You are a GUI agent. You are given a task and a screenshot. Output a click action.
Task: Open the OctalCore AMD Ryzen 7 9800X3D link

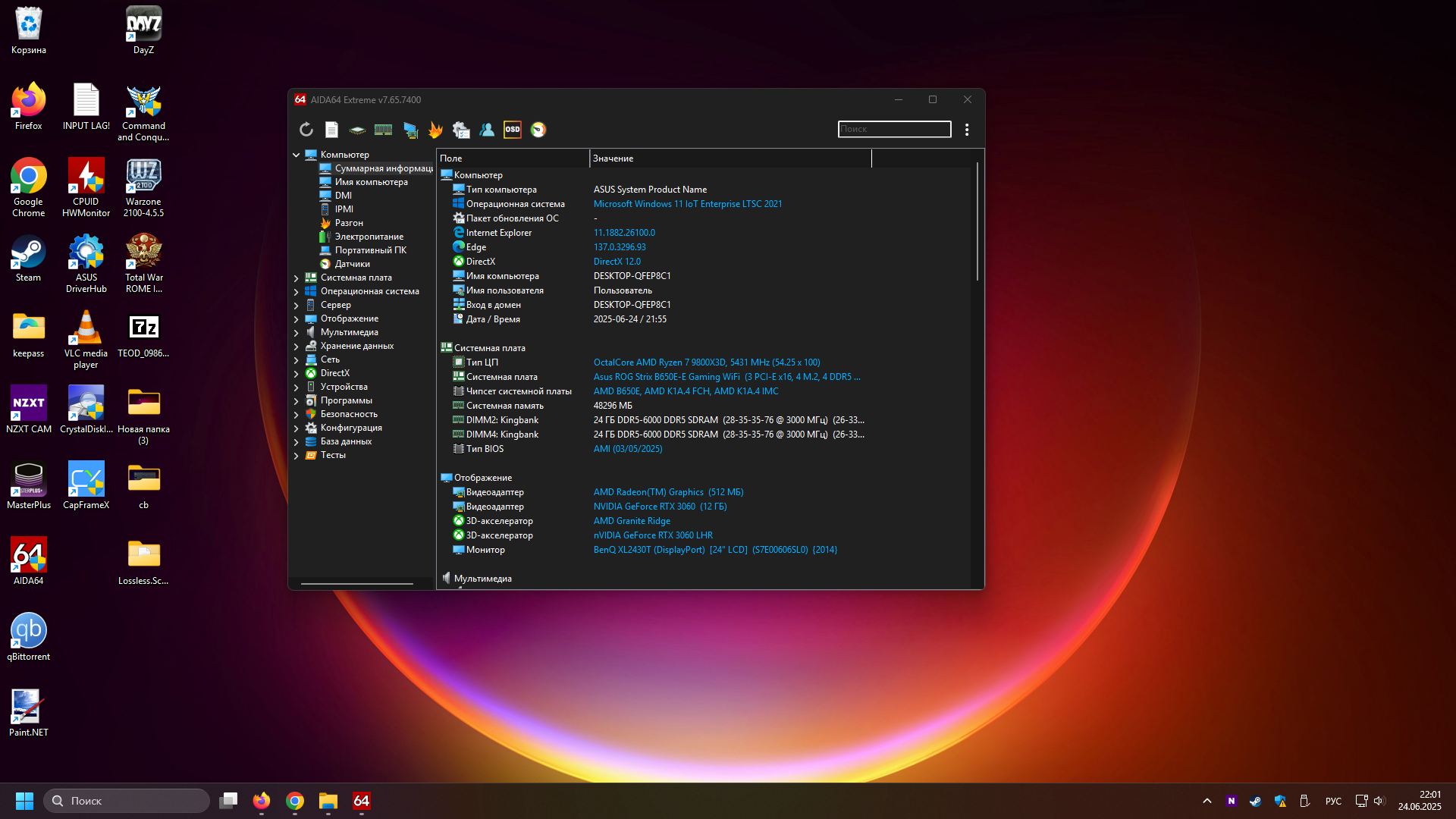coord(706,362)
